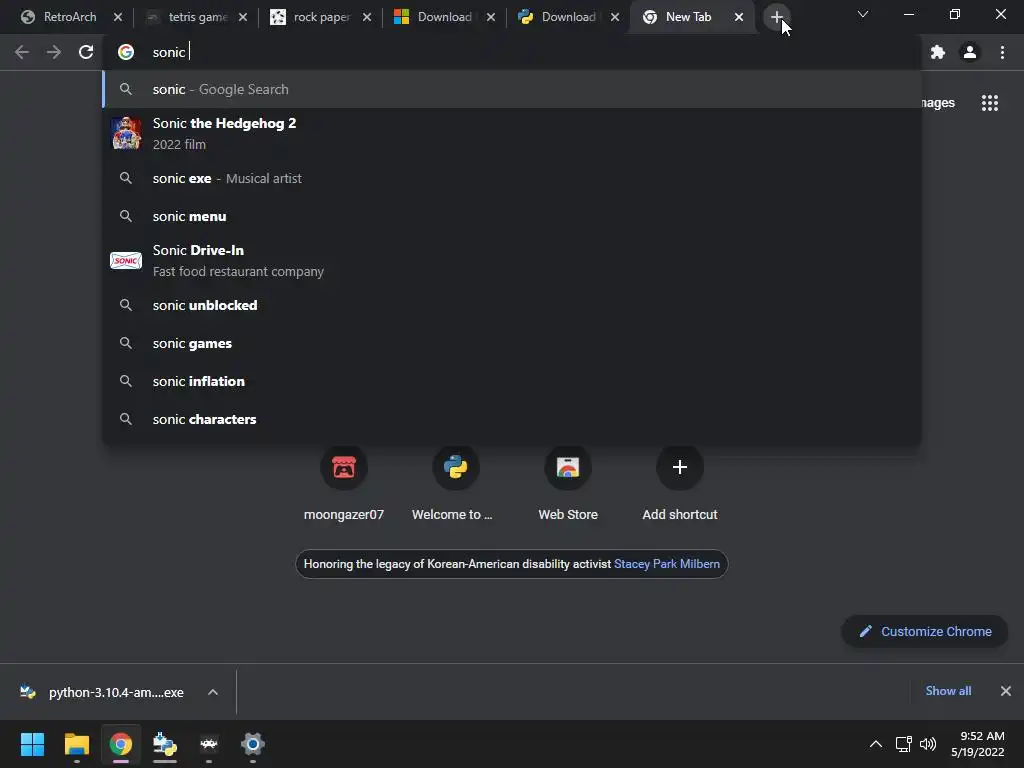
Task: Select 'sonic inflation' suggestion
Action: (x=512, y=381)
